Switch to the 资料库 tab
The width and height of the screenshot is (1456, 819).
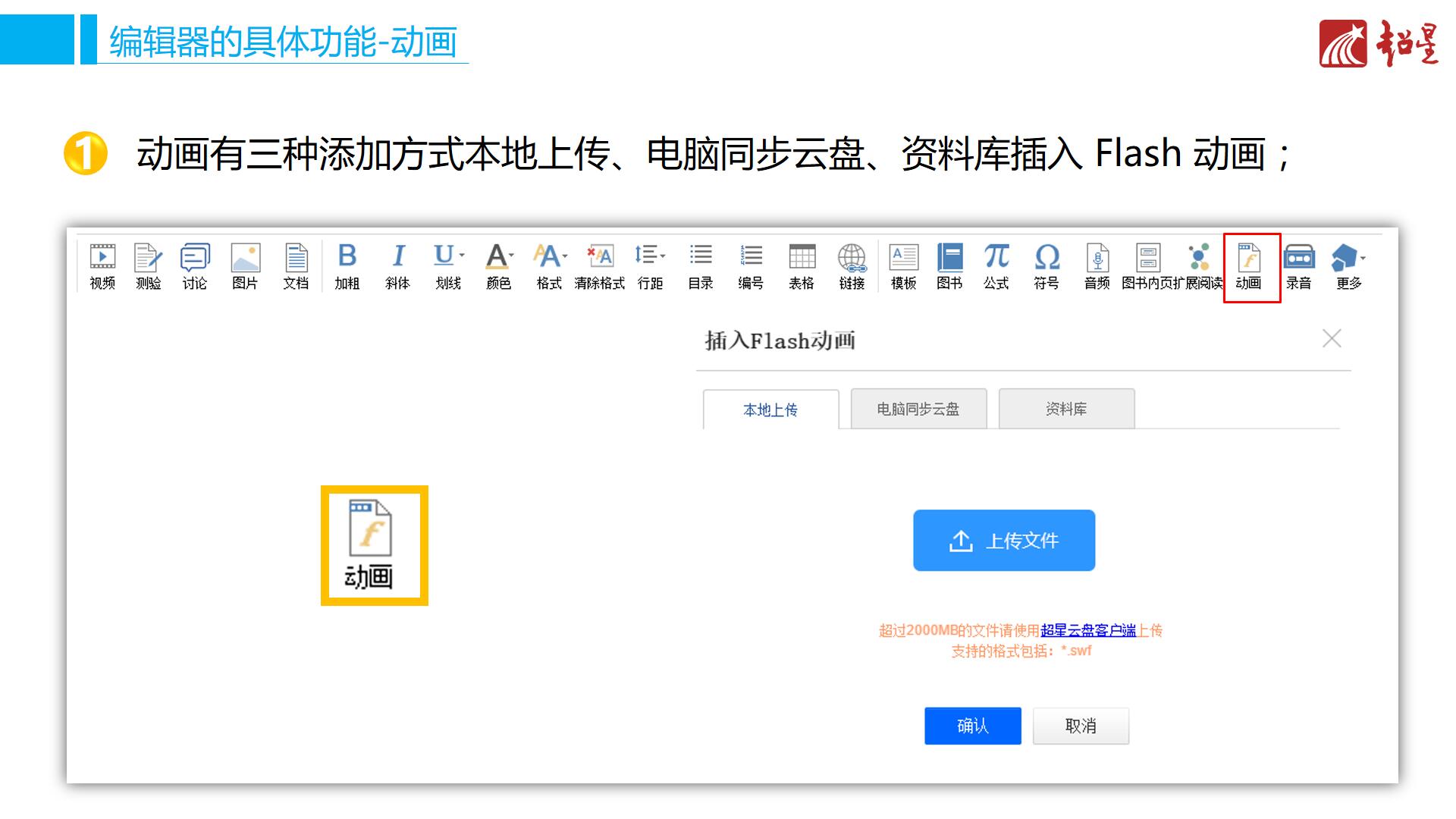1066,409
